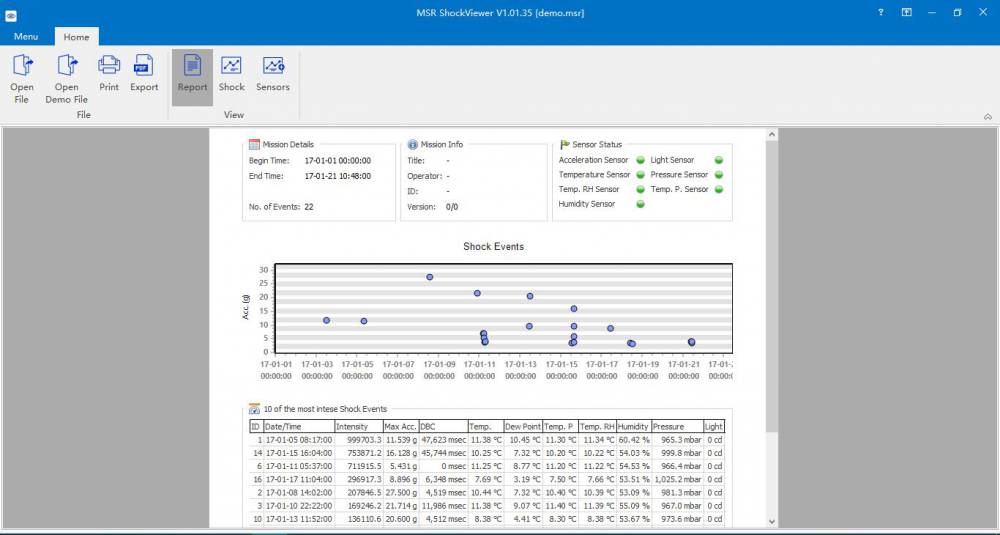Click the Temp. RH Sensor green indicator
The image size is (1000, 535).
(640, 189)
